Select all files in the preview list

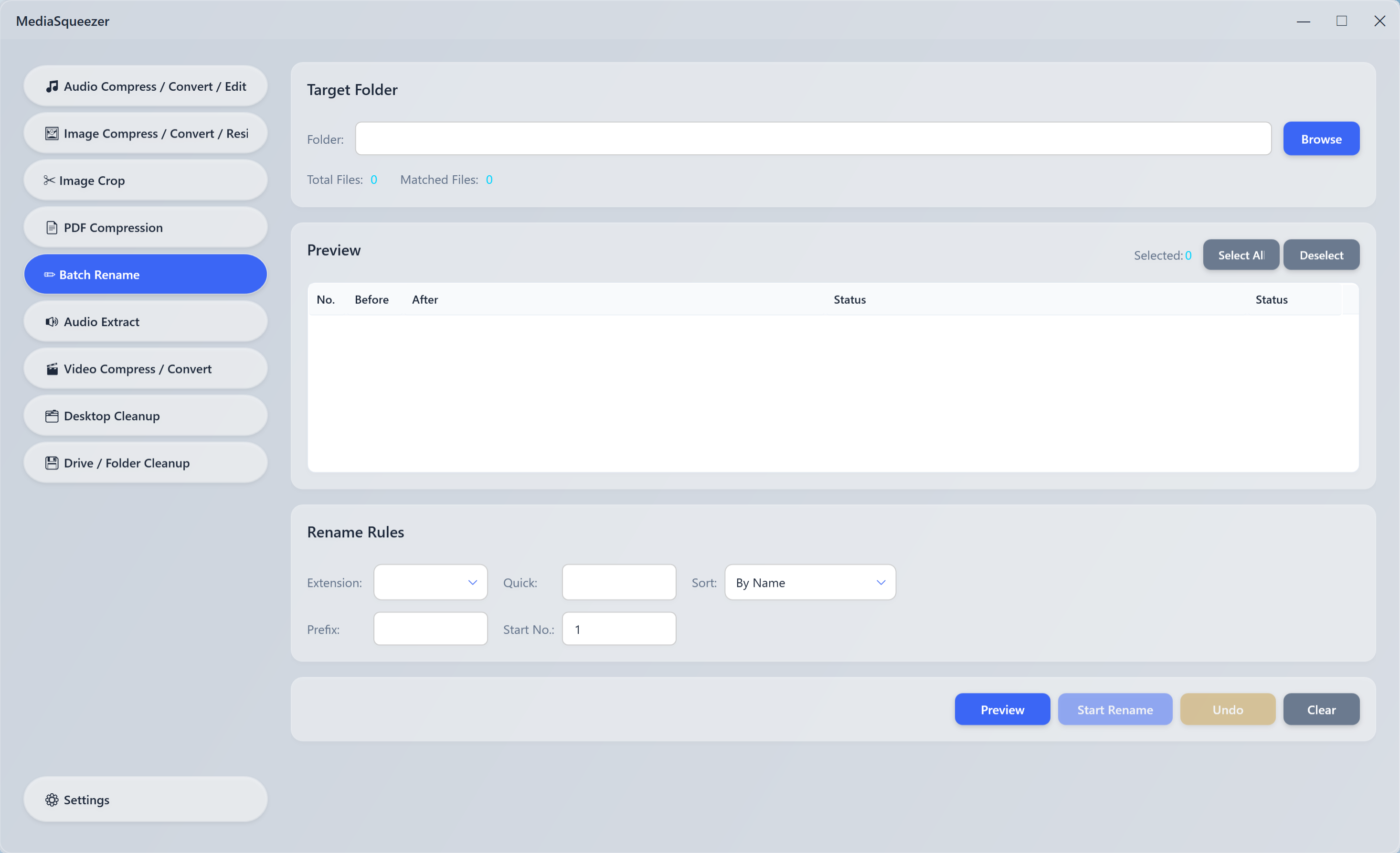coord(1241,255)
